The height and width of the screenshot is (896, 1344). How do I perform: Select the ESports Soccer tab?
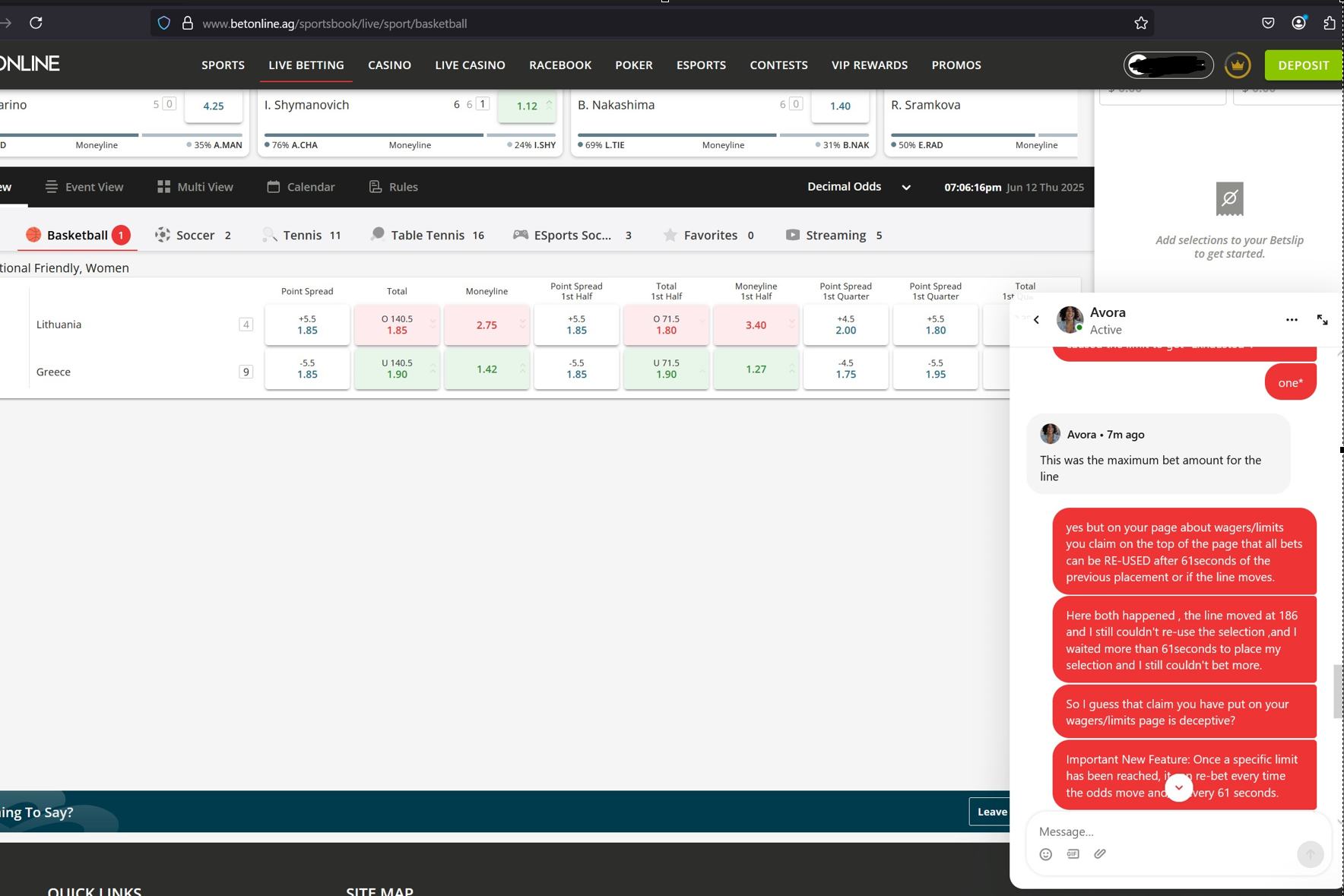(572, 236)
